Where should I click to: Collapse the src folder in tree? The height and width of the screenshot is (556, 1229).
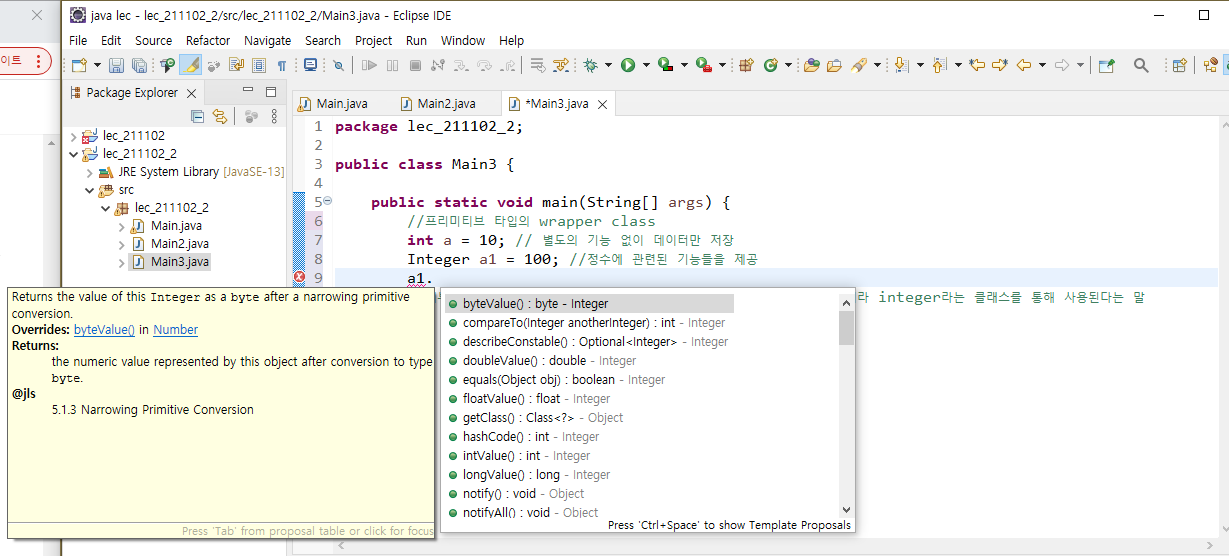(89, 190)
